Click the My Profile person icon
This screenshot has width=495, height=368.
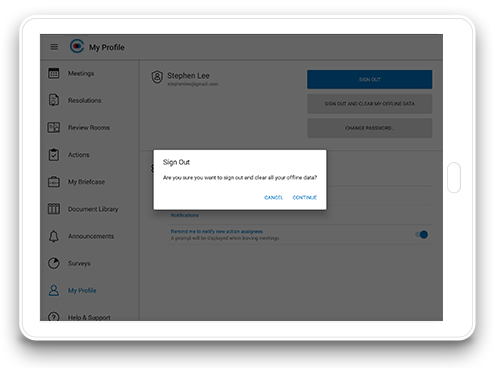(x=54, y=290)
